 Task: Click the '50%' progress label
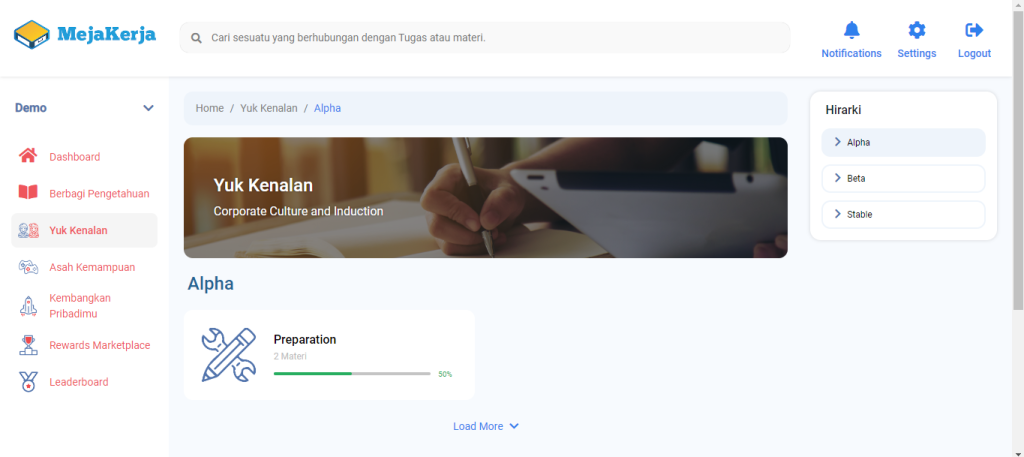445,374
